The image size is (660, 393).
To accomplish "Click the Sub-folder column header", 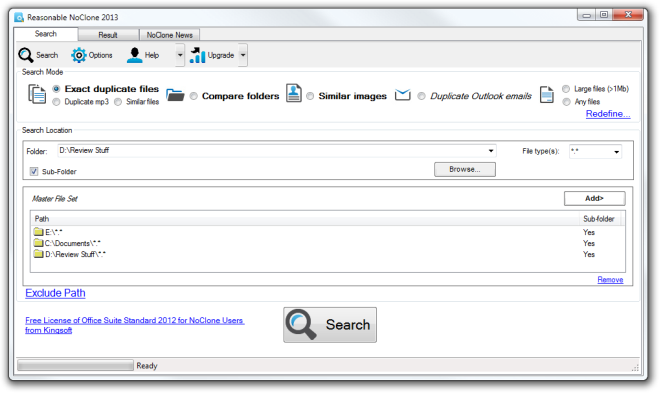I will [x=599, y=219].
